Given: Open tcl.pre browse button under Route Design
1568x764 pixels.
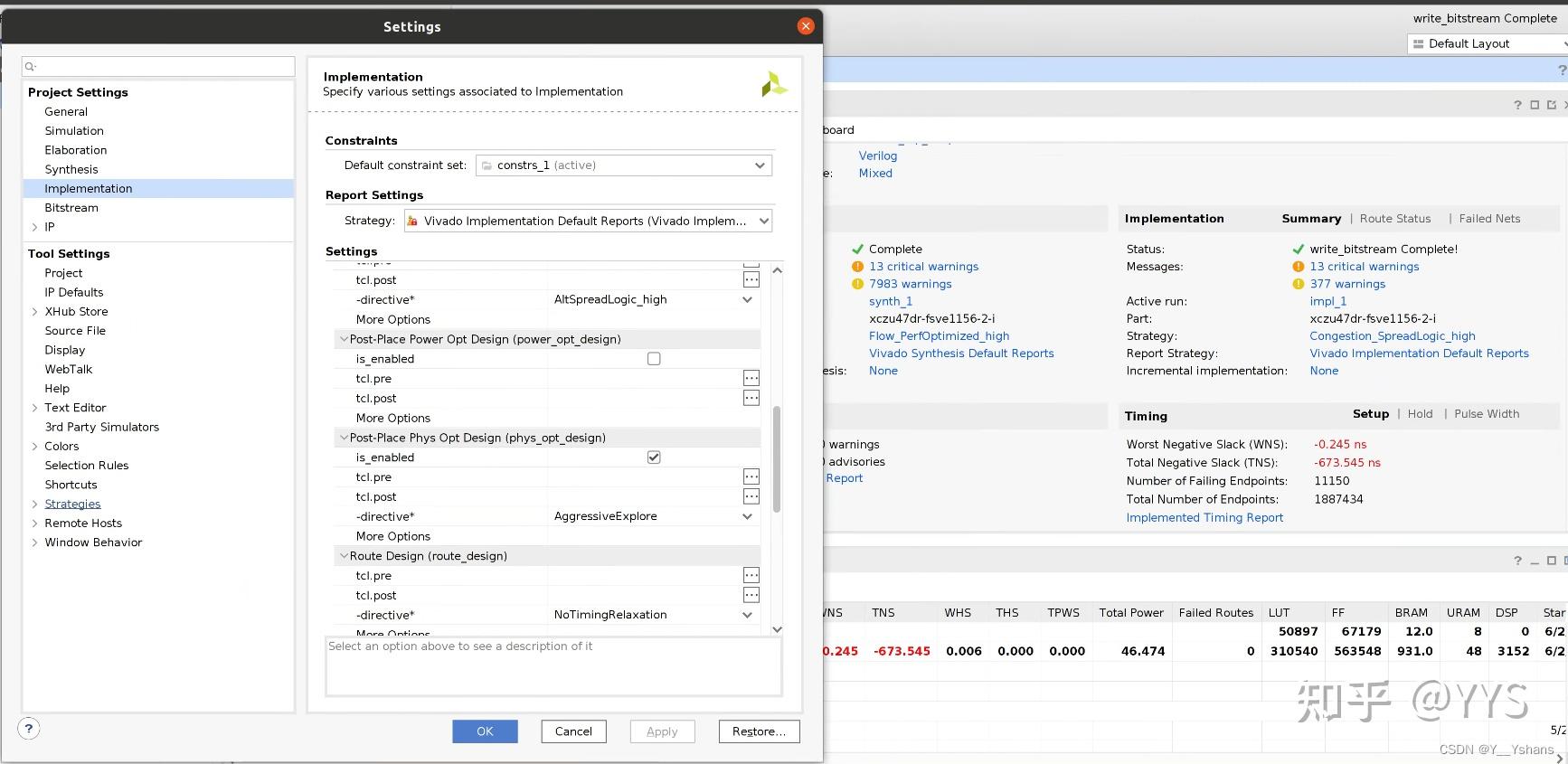Looking at the screenshot, I should pos(751,575).
